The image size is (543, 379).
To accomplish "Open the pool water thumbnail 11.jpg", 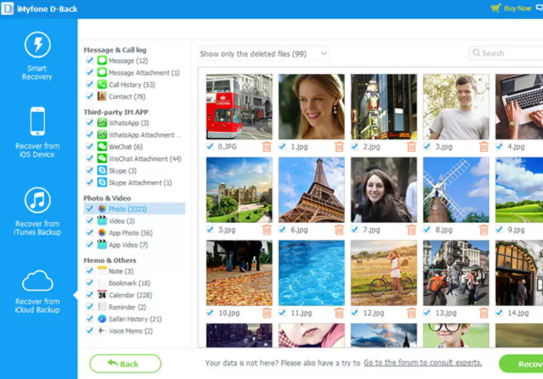I will pyautogui.click(x=312, y=273).
